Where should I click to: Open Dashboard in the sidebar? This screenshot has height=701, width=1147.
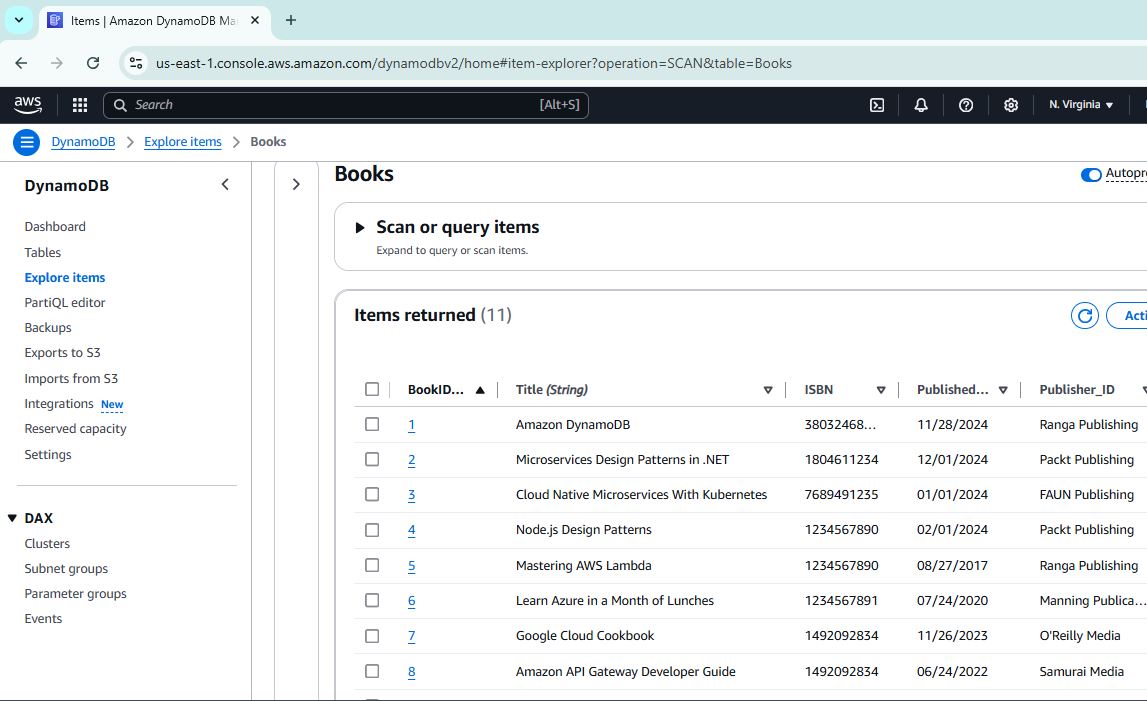pyautogui.click(x=55, y=227)
